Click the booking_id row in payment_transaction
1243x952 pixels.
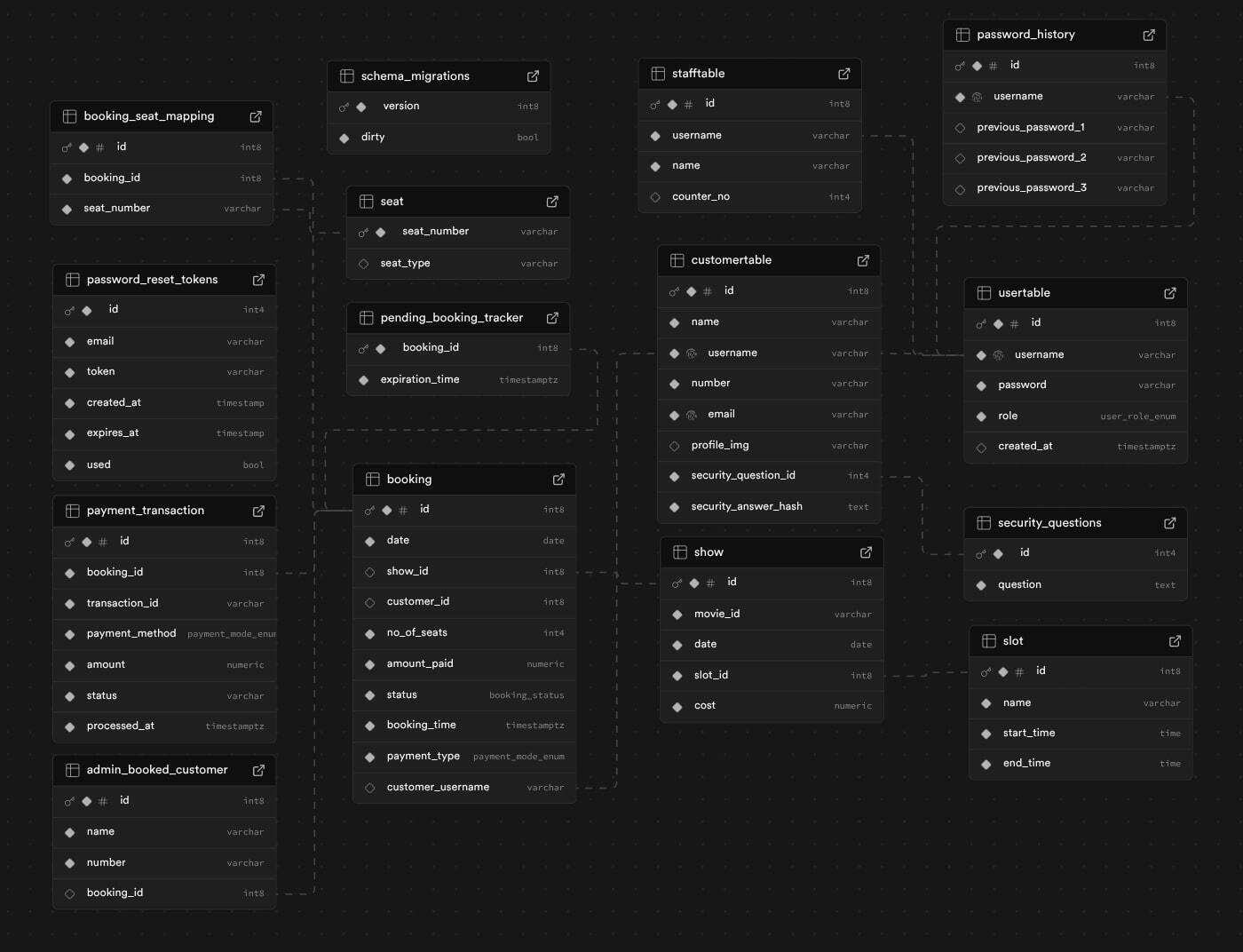pyautogui.click(x=164, y=573)
